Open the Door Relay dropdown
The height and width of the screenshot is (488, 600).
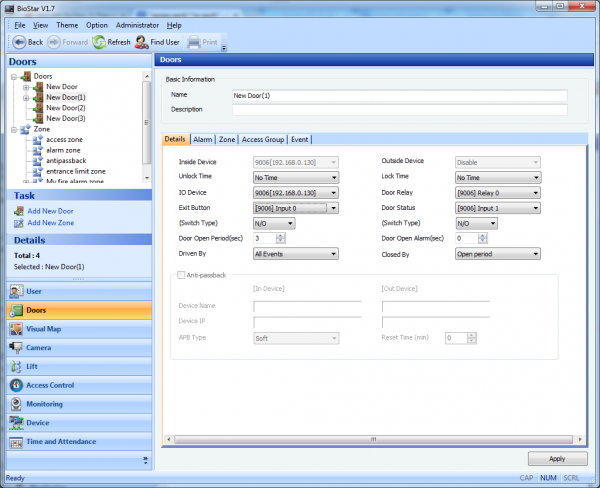point(535,192)
